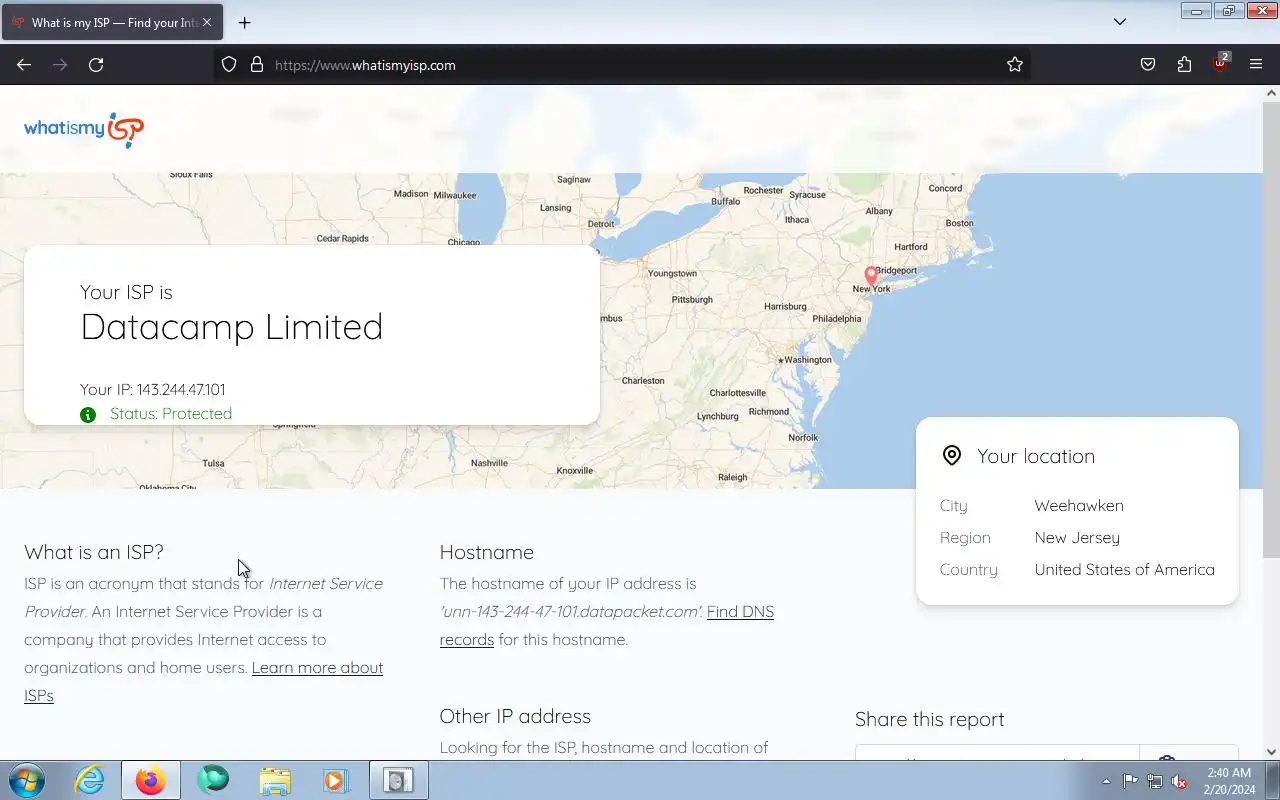The width and height of the screenshot is (1280, 800).
Task: Click the region value New Jersey
Action: pos(1077,538)
